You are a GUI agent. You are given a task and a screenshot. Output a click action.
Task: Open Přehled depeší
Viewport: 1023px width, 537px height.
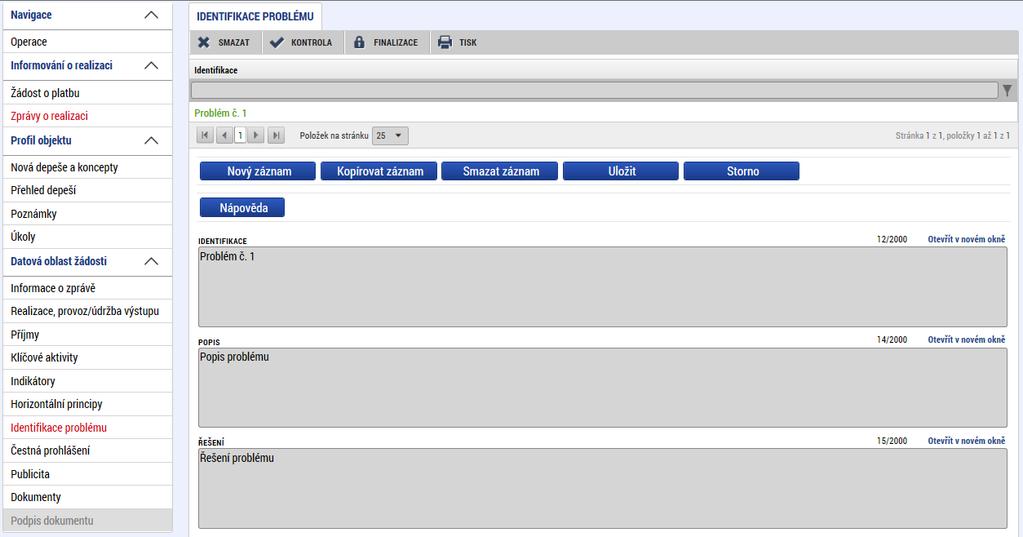[x=87, y=191]
